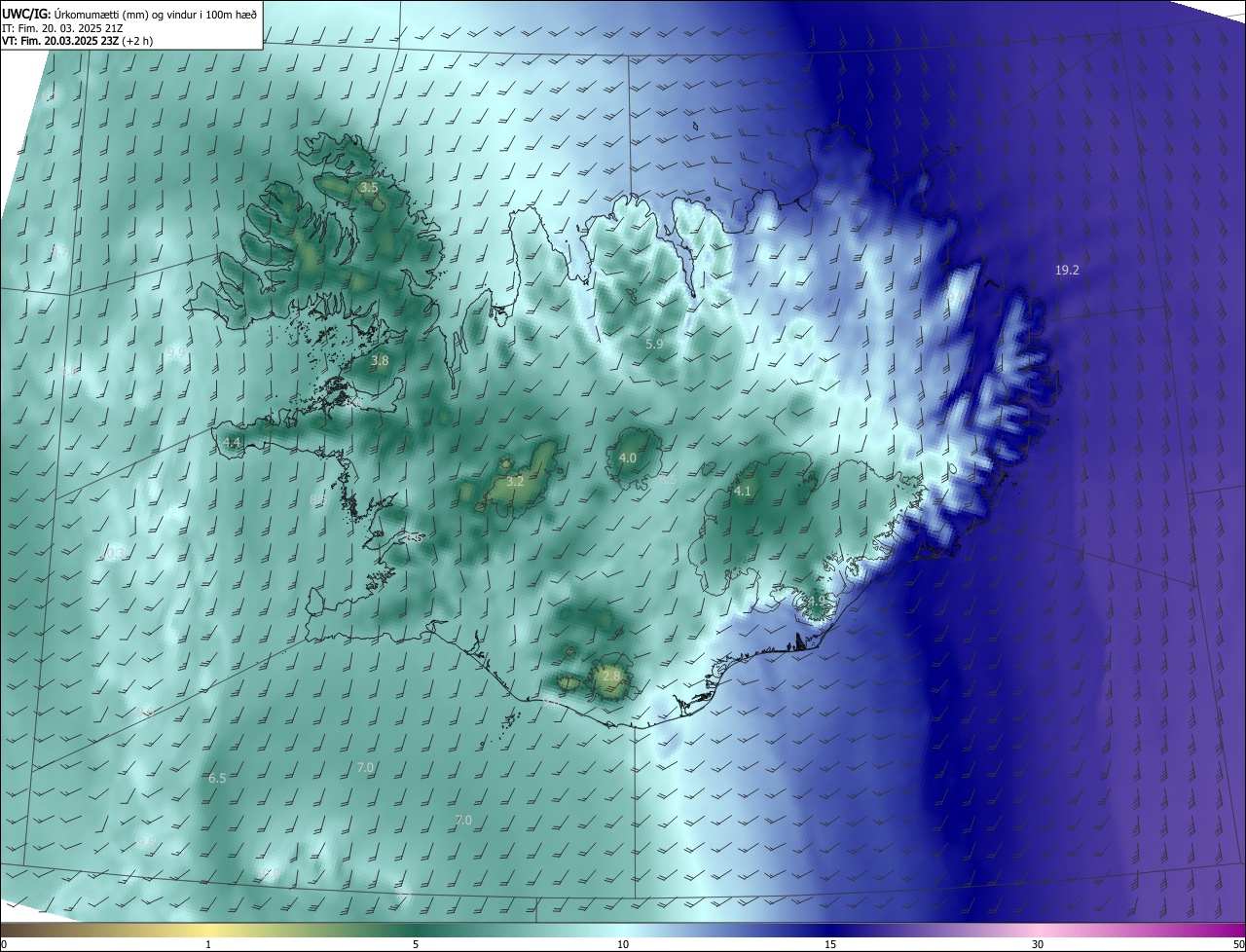Screen dimensions: 1246x952
Task: Click the color scale tick labeled 1
Action: tap(209, 944)
